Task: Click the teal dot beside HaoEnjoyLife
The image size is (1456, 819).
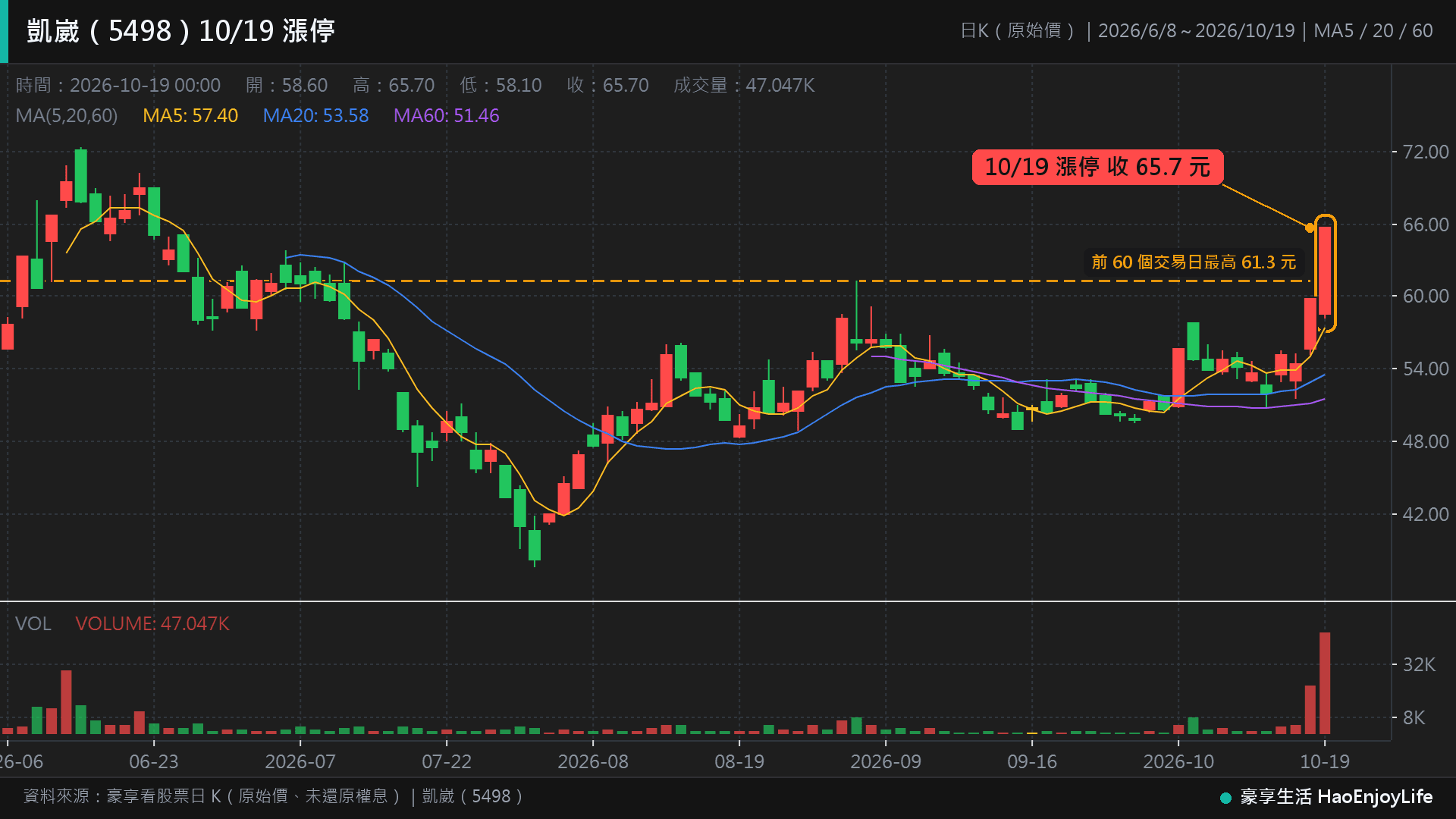Action: [x=1225, y=798]
